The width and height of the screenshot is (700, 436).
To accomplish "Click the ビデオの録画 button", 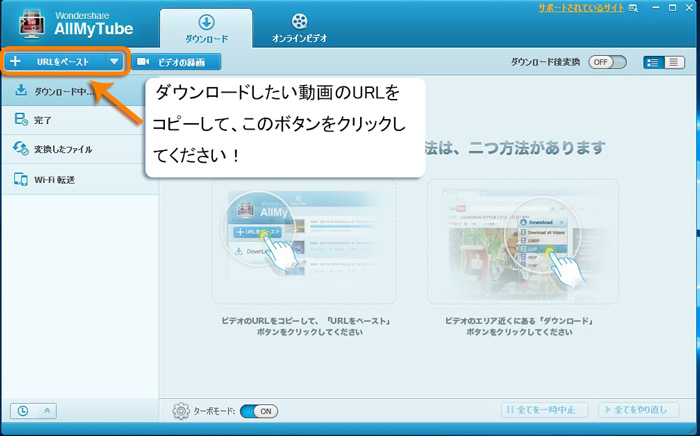I will pos(176,62).
